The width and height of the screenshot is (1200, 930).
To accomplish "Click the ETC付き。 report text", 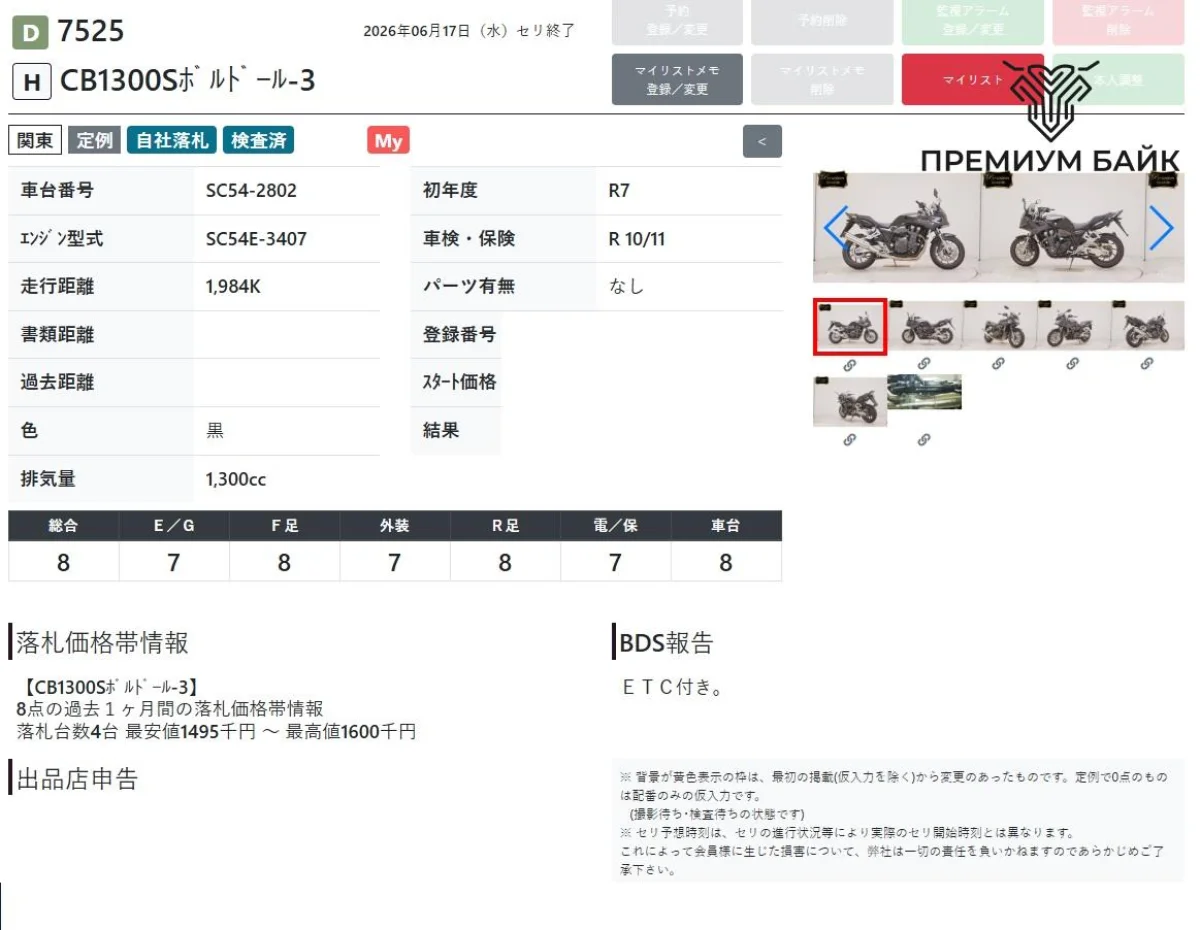I will click(x=672, y=687).
